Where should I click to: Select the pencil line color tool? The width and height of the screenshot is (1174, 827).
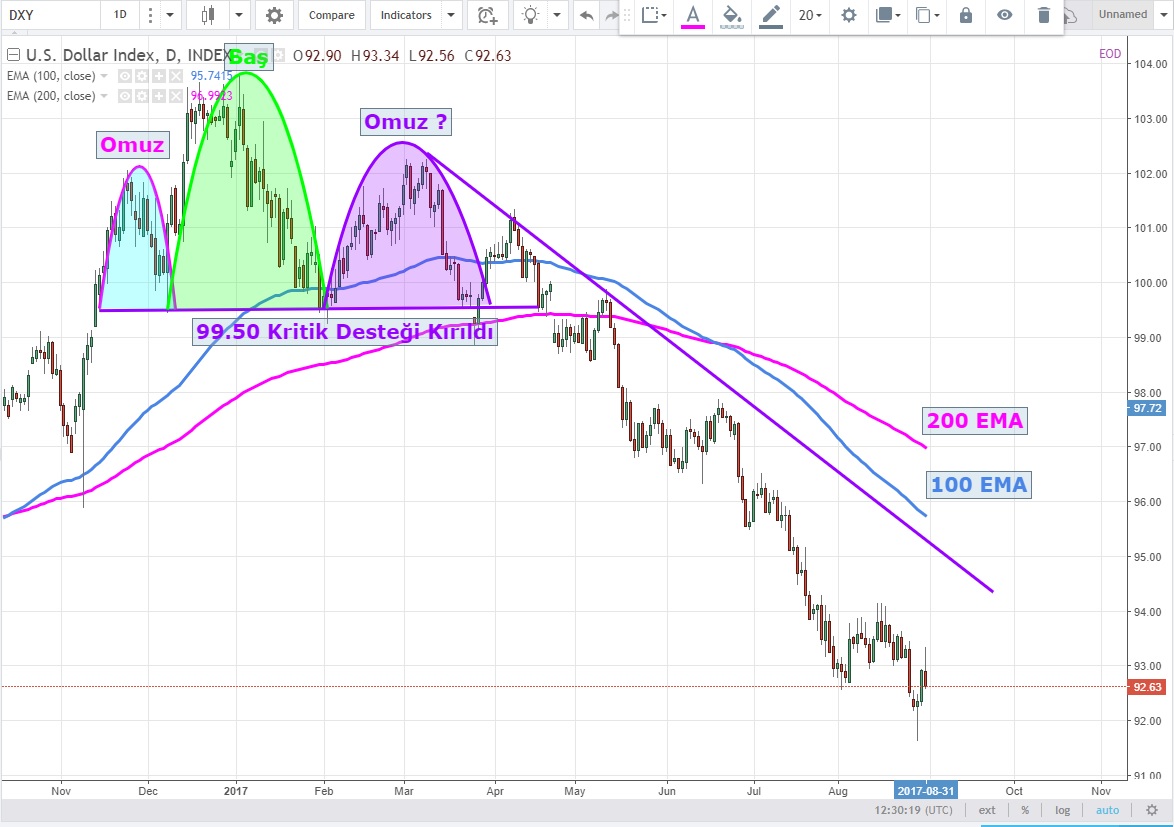tap(769, 15)
